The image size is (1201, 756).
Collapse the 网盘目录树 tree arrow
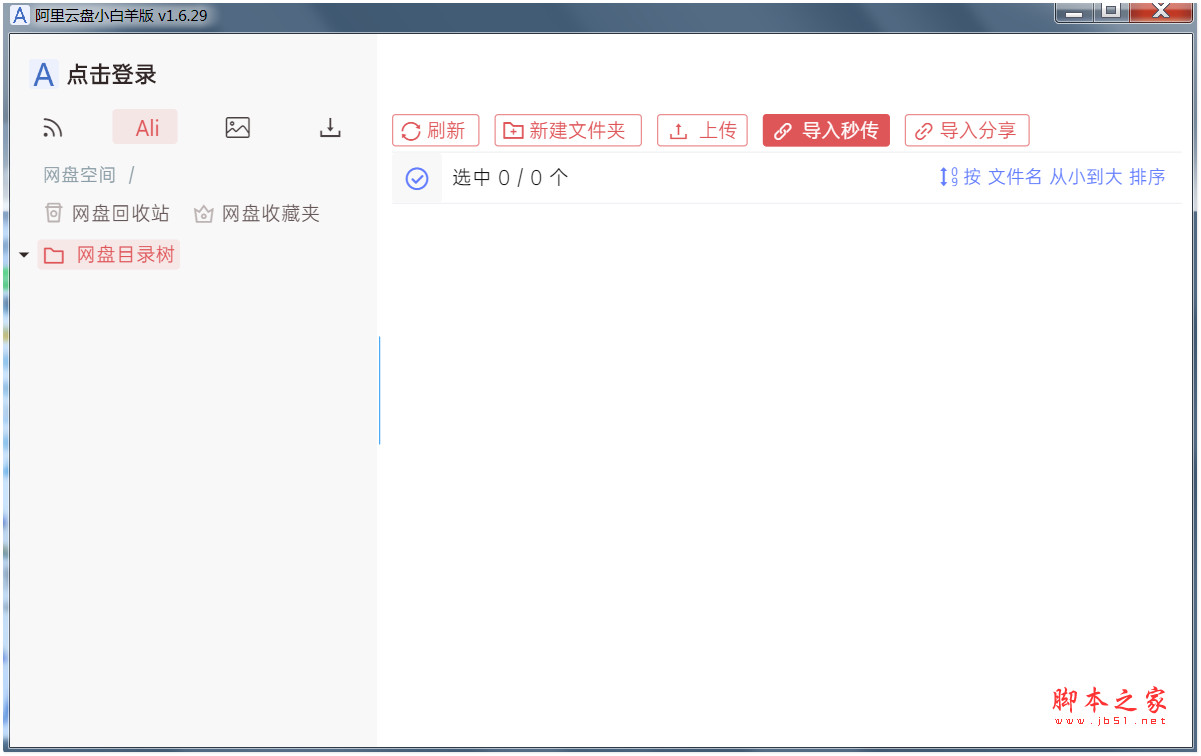click(24, 255)
